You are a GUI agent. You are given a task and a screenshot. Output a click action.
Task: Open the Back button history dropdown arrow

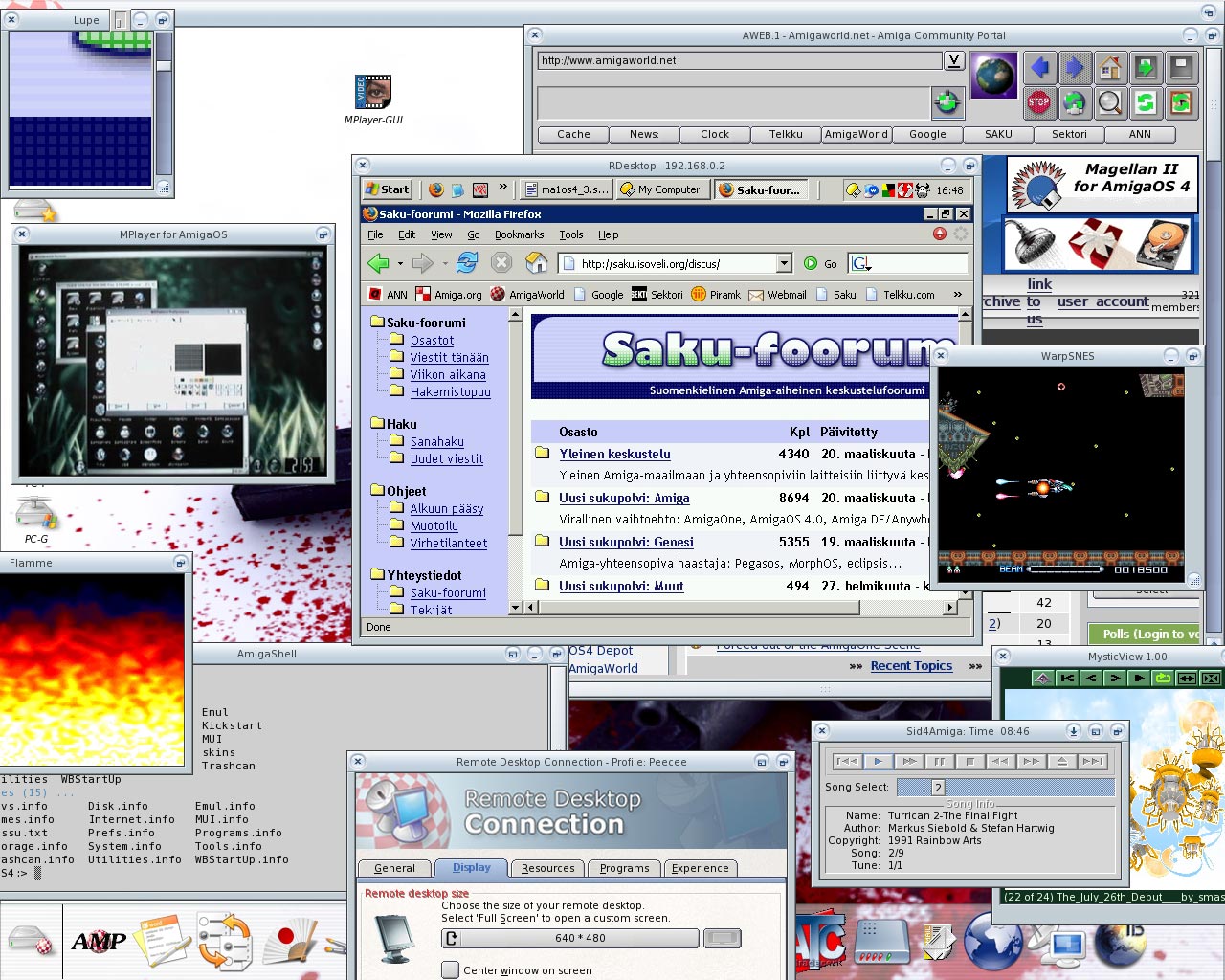(400, 264)
